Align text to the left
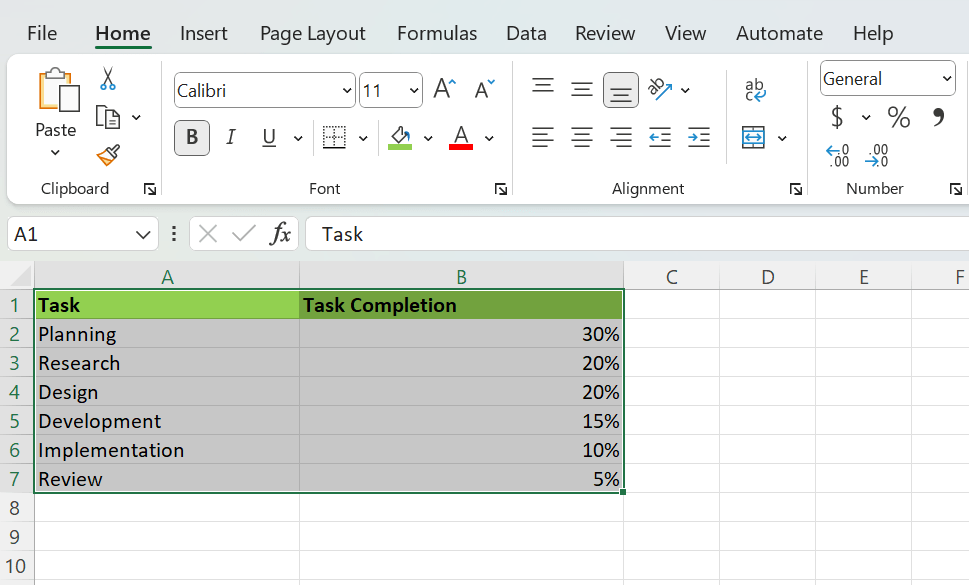The height and width of the screenshot is (585, 969). (543, 137)
